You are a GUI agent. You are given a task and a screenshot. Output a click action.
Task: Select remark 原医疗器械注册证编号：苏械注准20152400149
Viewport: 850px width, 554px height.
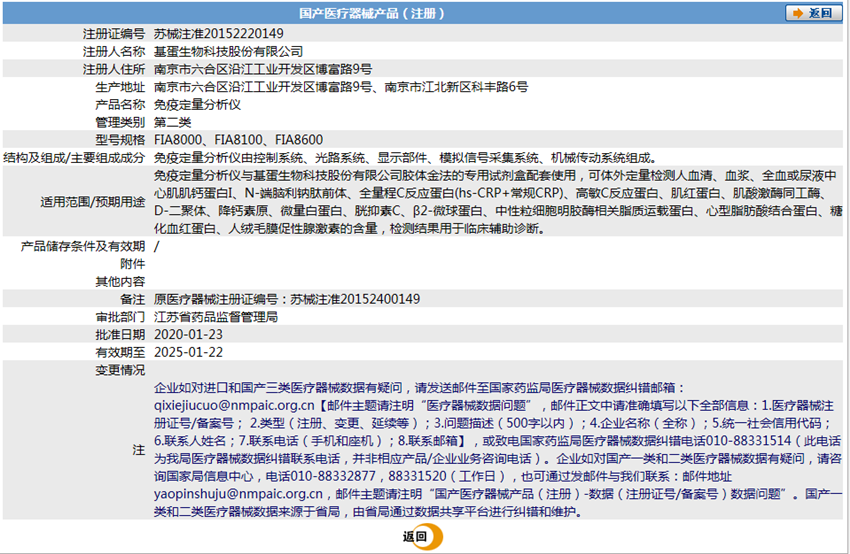point(287,299)
